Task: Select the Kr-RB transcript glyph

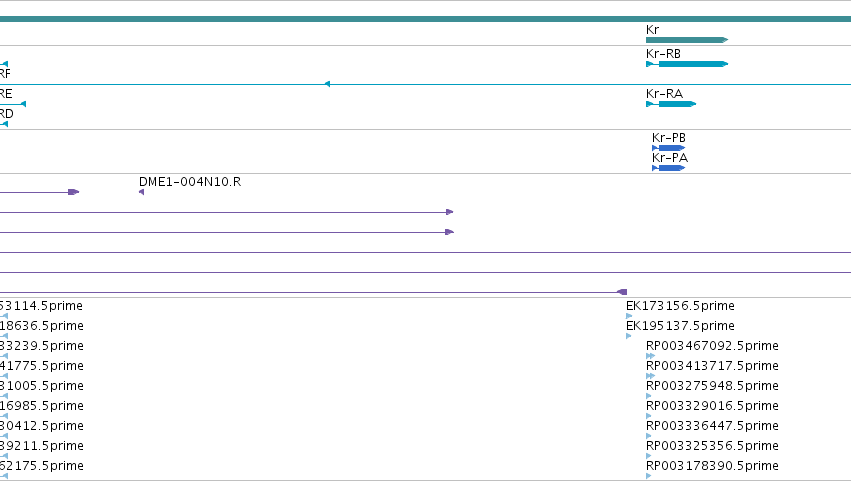Action: 687,64
